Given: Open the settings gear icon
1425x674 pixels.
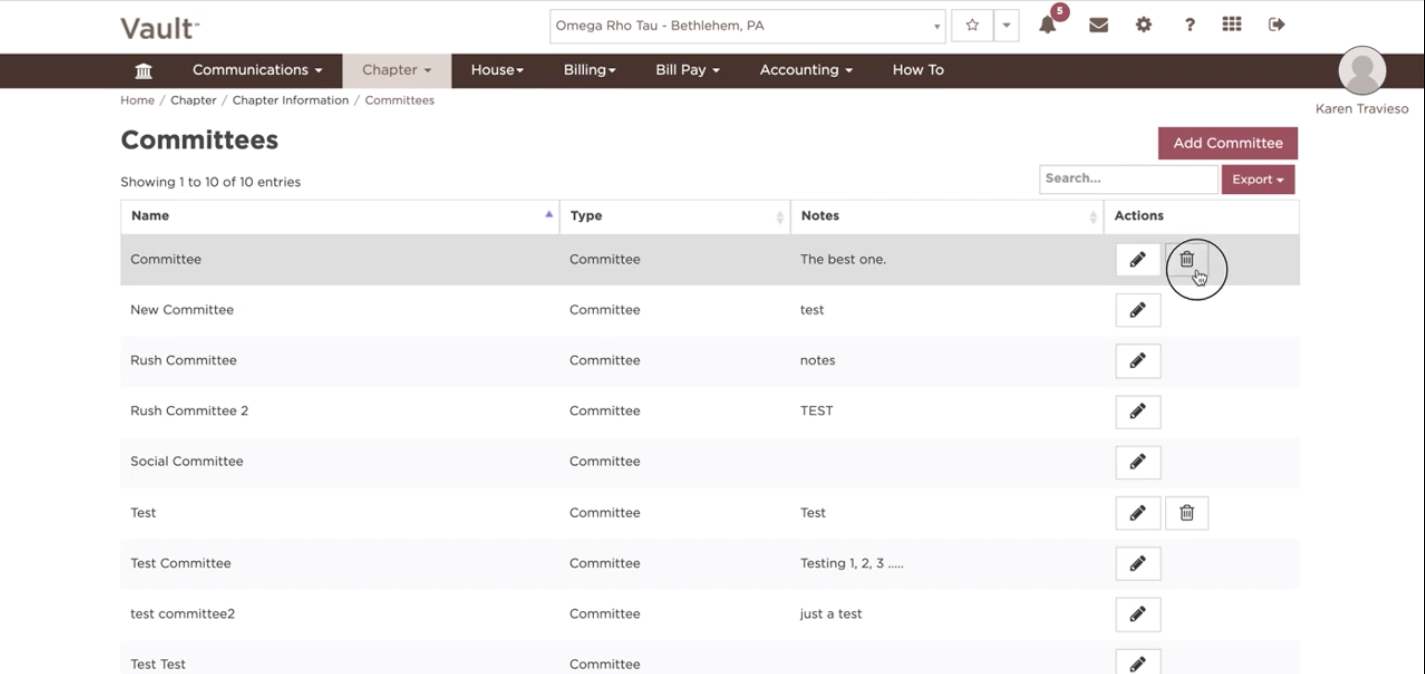Looking at the screenshot, I should [x=1143, y=25].
